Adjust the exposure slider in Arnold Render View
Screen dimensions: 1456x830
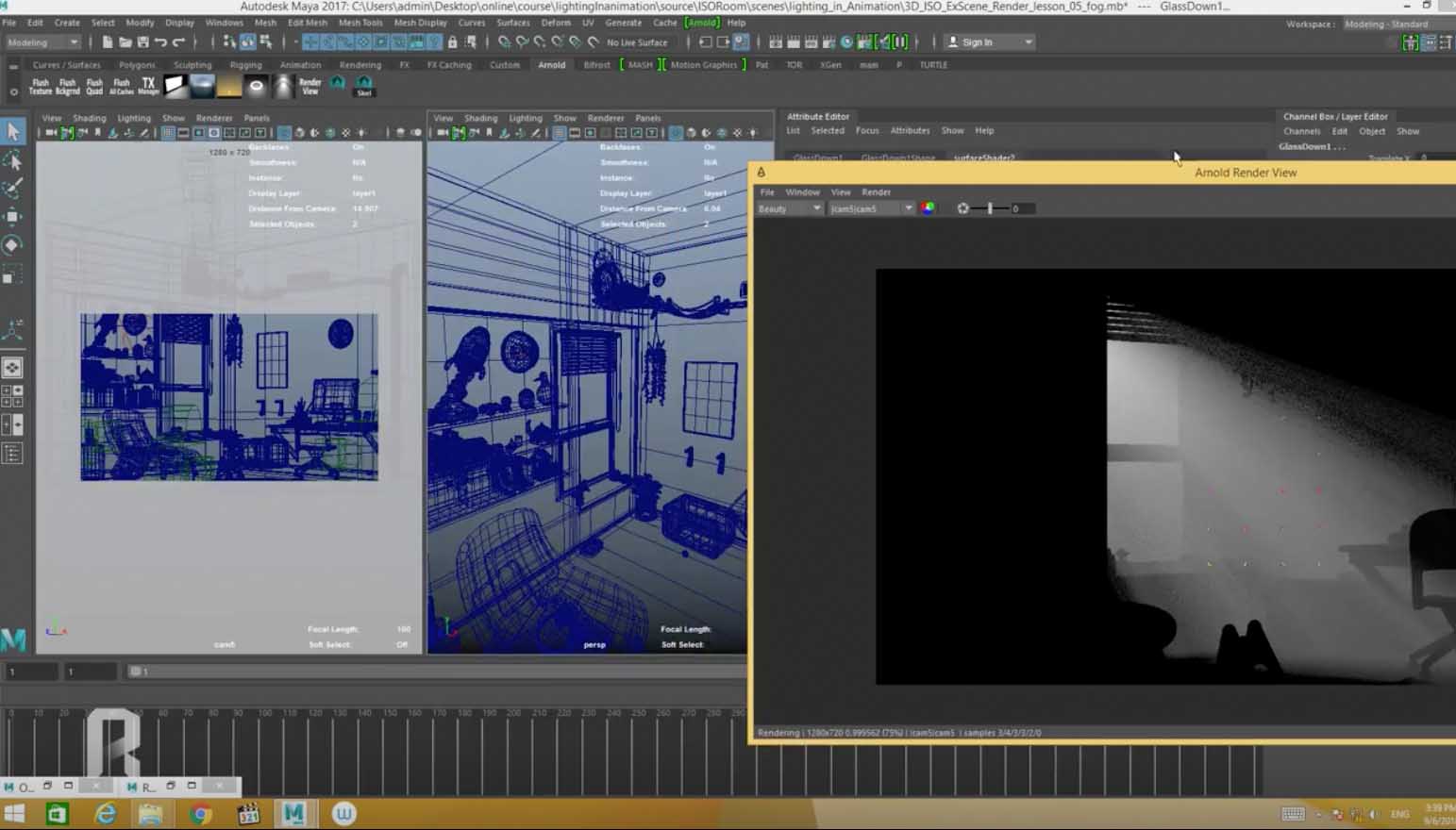(x=989, y=208)
